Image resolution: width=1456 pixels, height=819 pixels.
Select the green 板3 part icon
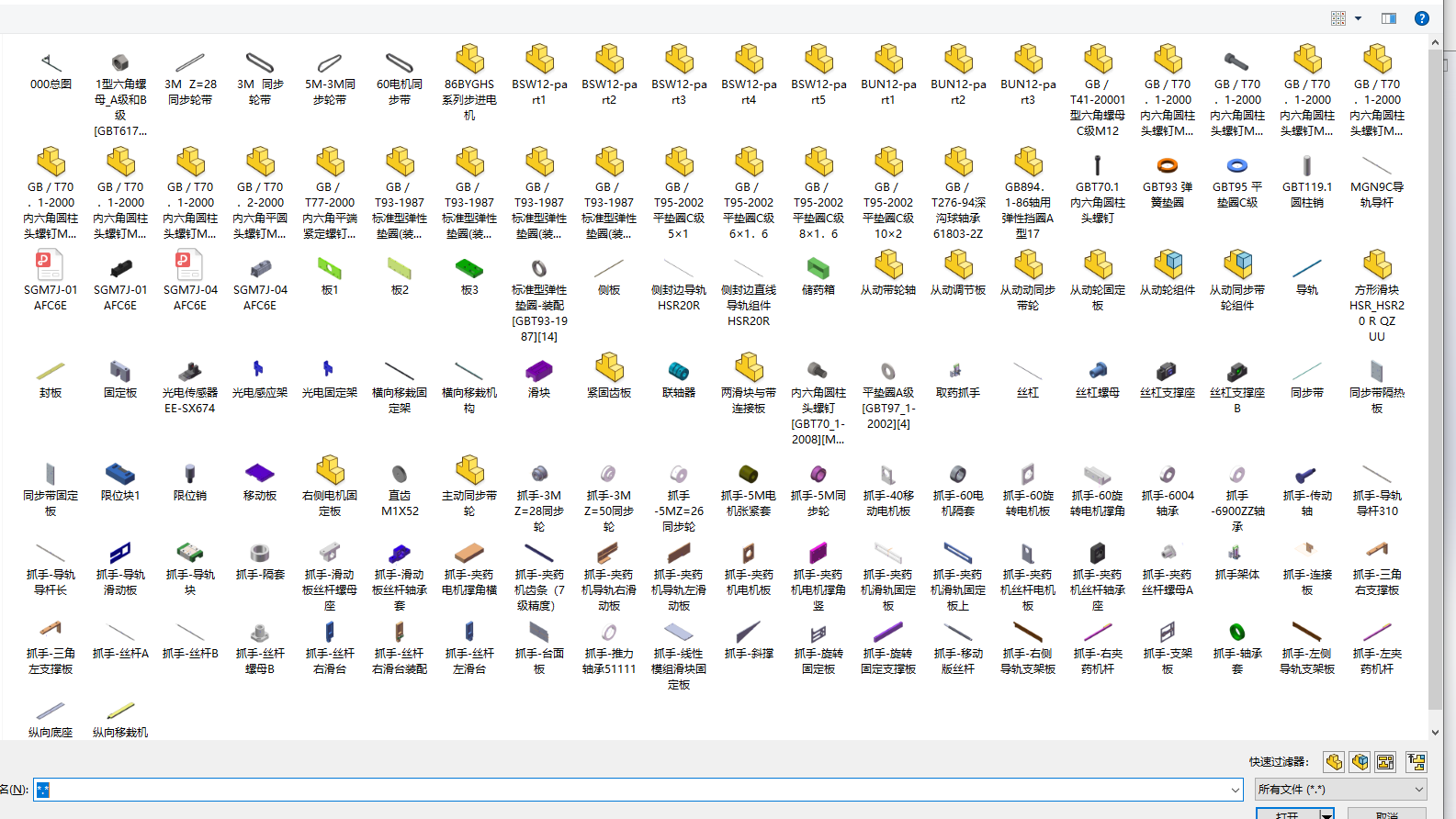469,268
